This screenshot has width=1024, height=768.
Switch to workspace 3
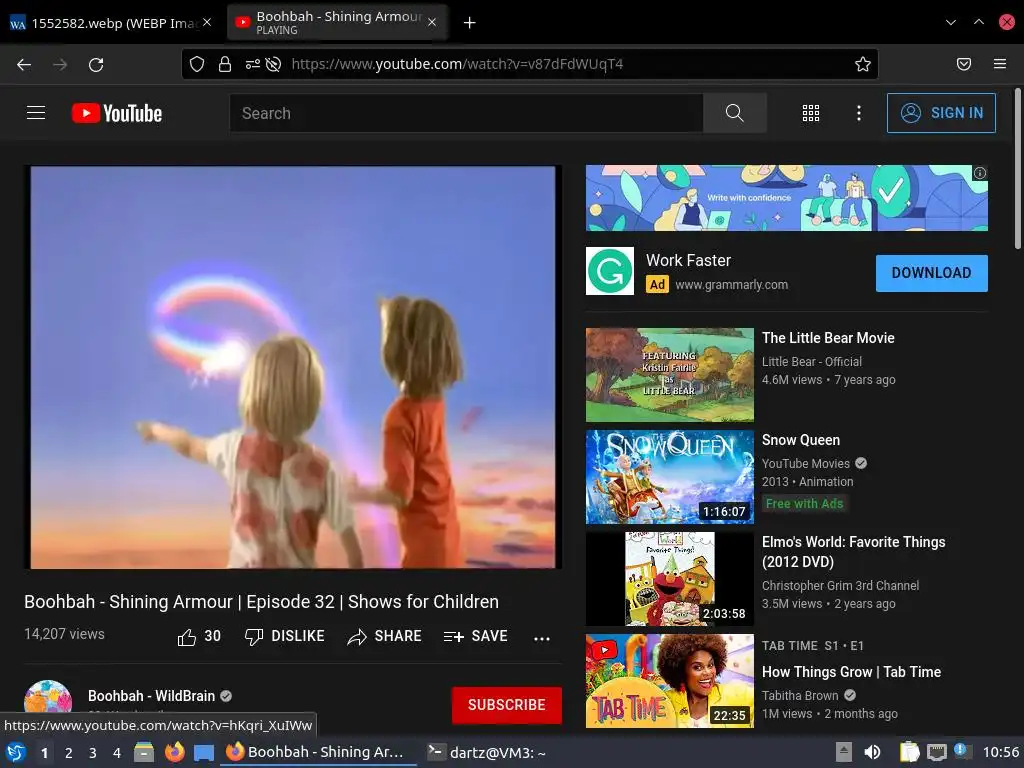pos(93,753)
